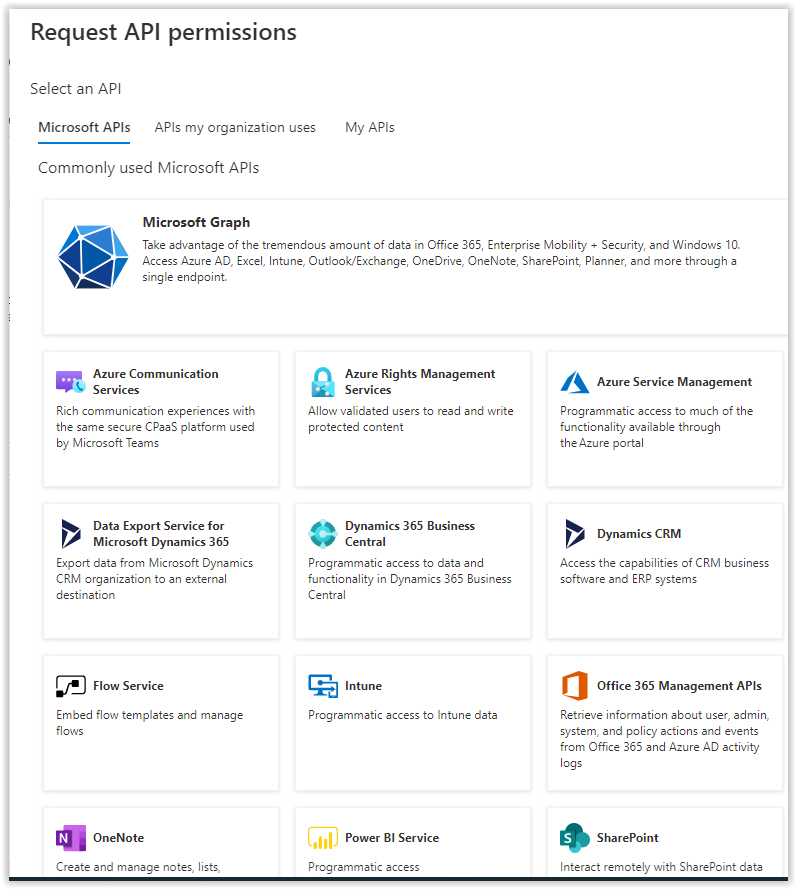Viewport: 796px width, 889px height.
Task: Click the SharePoint logo icon
Action: [574, 838]
